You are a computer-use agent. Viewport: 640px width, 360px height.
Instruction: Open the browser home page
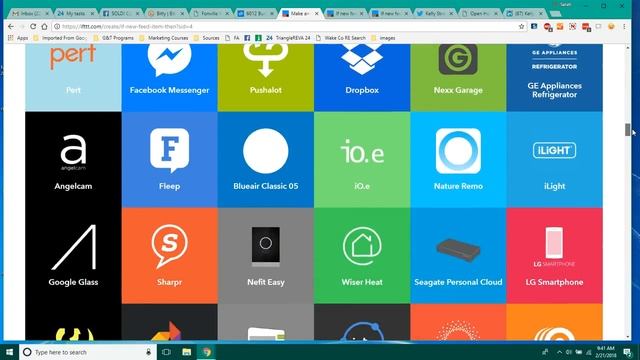point(44,26)
